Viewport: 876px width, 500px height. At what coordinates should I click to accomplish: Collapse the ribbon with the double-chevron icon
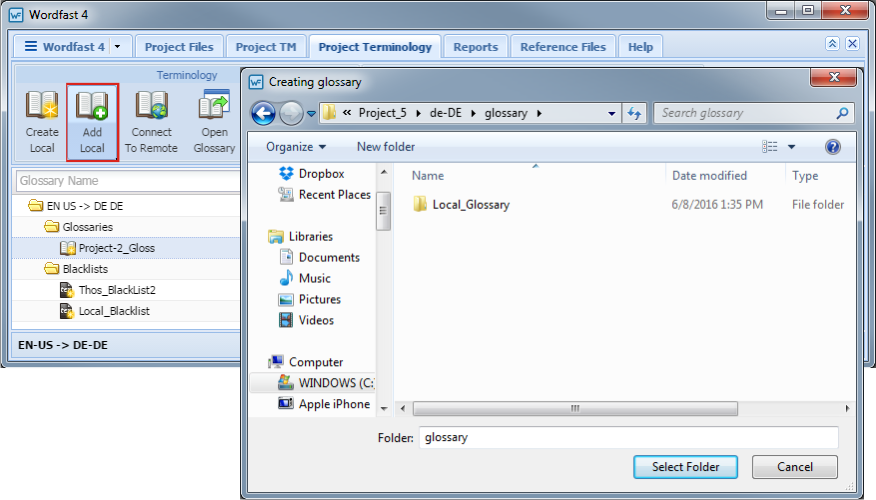coord(832,44)
